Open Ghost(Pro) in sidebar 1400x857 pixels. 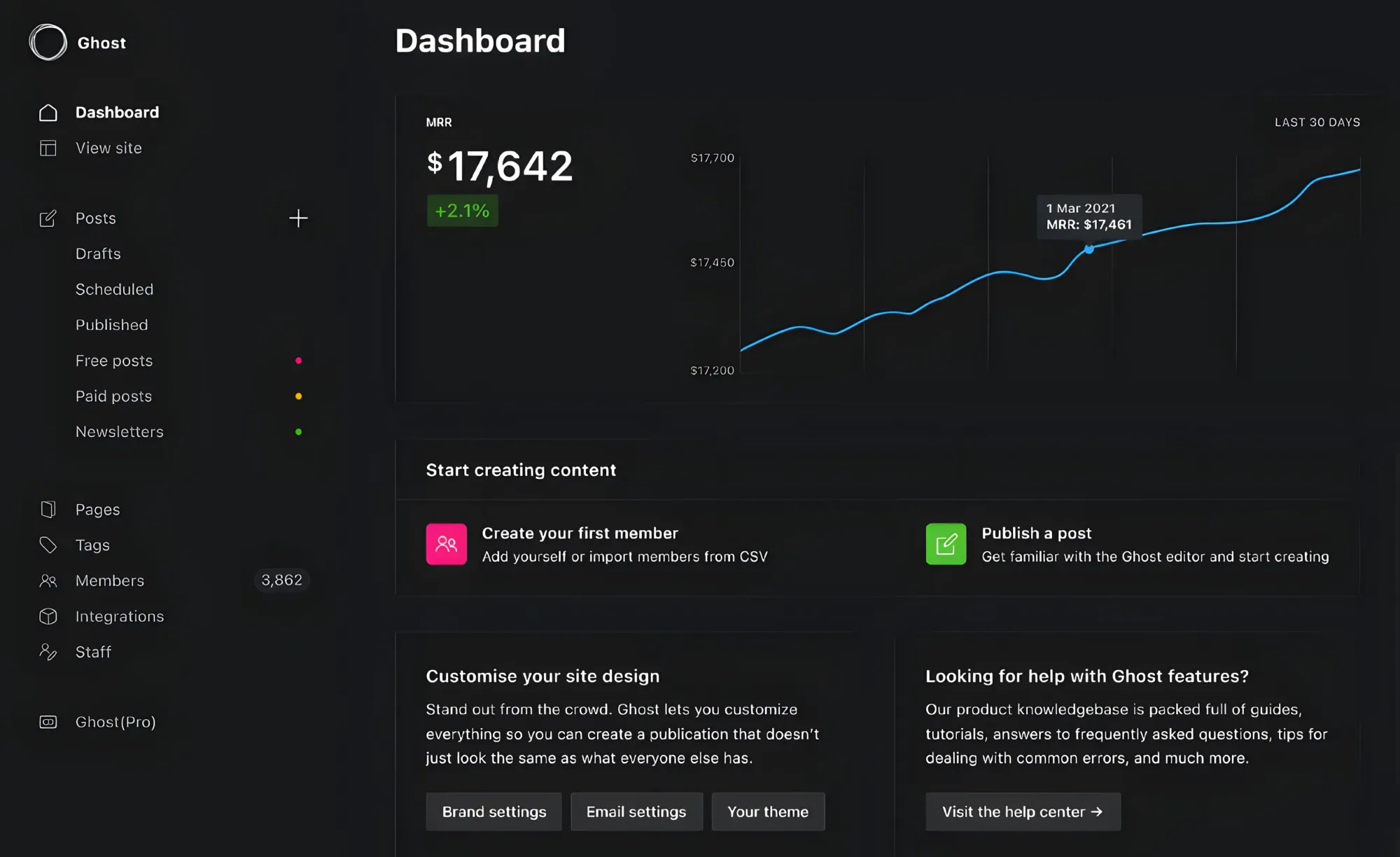(115, 722)
